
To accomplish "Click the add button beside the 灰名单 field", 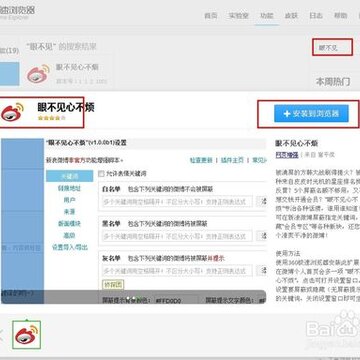I will tap(263, 271).
